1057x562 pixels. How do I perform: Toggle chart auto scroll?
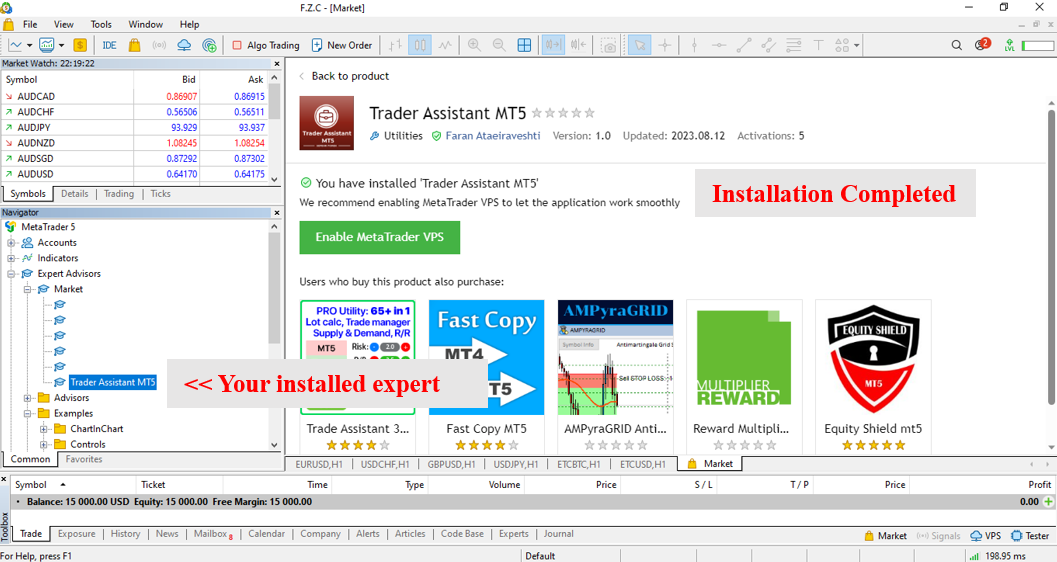553,45
